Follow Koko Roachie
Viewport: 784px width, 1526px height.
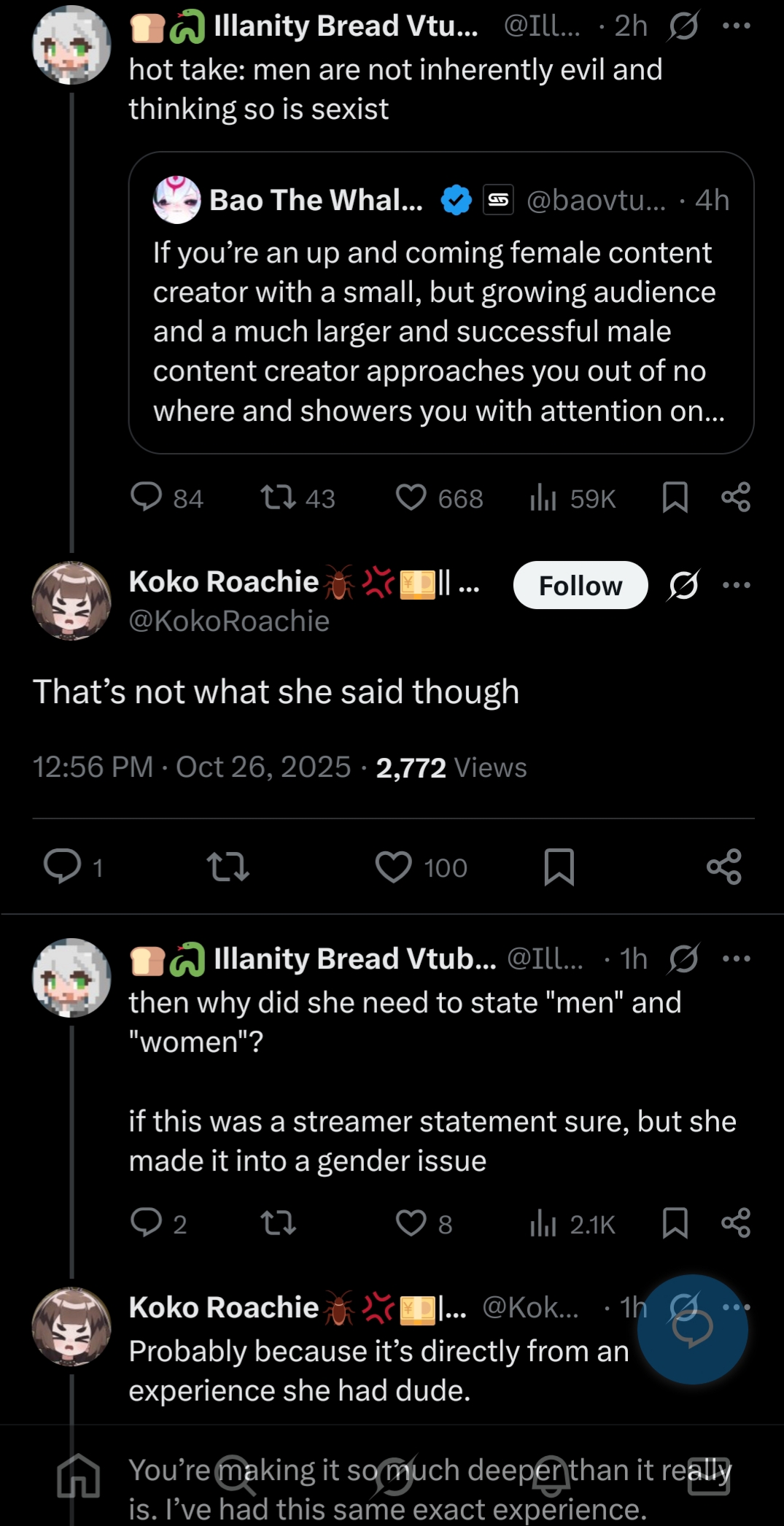[x=580, y=585]
